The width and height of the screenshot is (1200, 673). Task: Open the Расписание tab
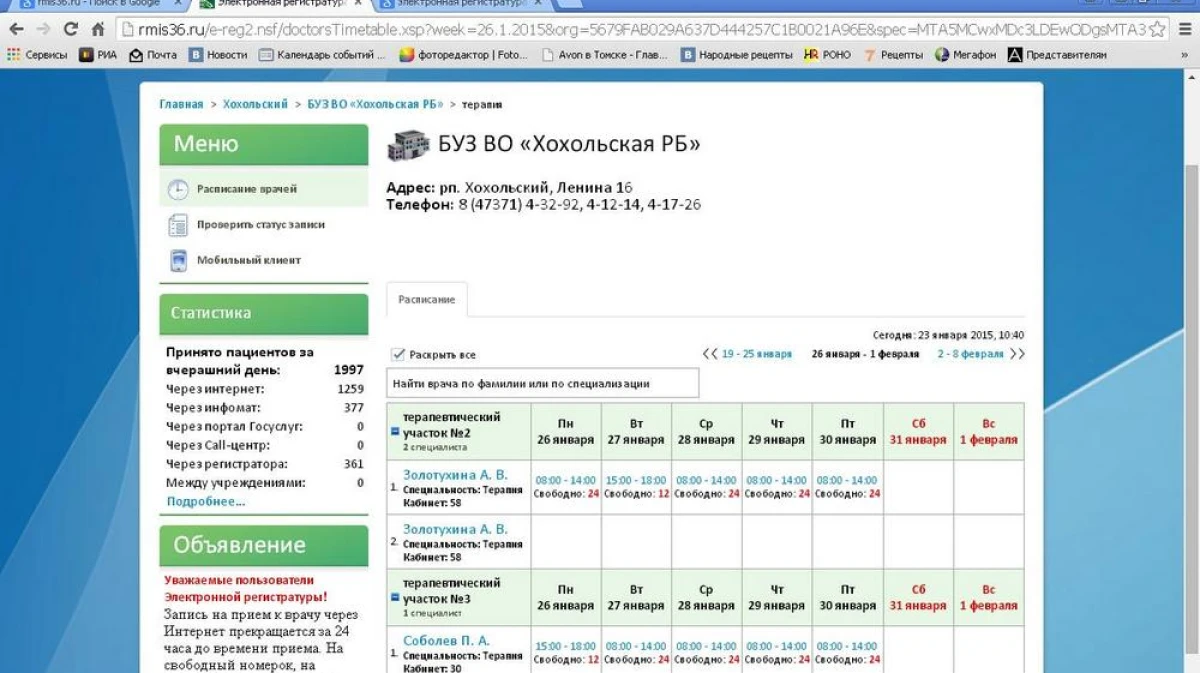pos(426,300)
